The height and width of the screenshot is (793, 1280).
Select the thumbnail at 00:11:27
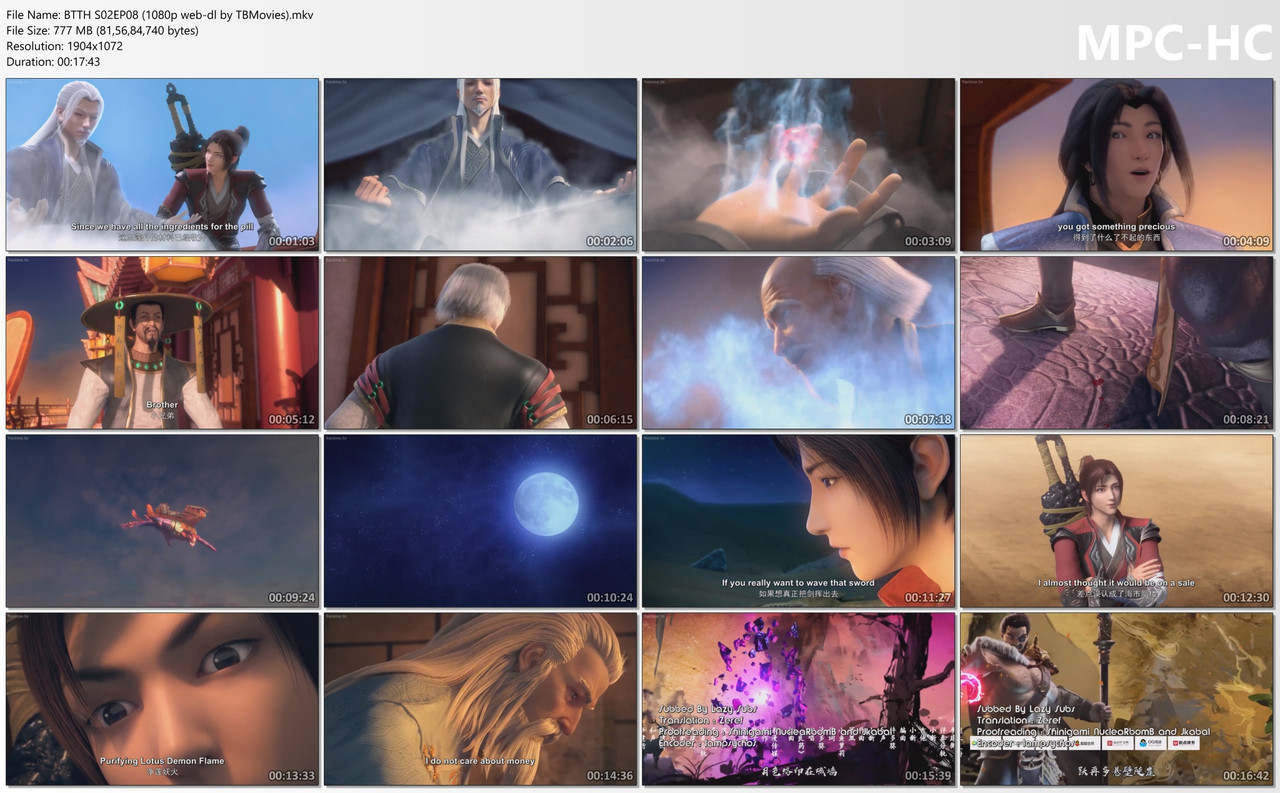pyautogui.click(x=798, y=521)
